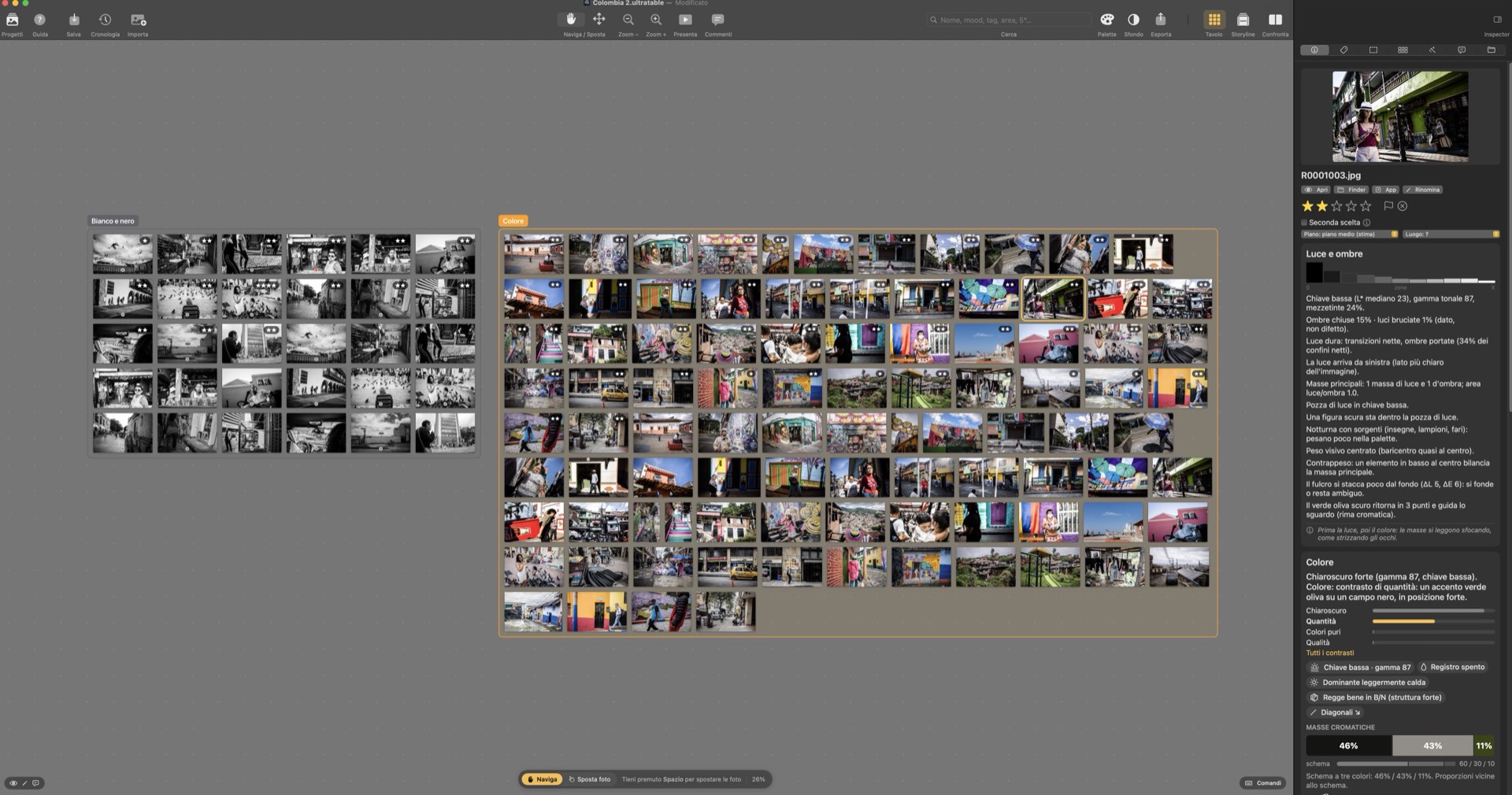
Task: Expand Tutti i contrasti
Action: [x=1329, y=653]
